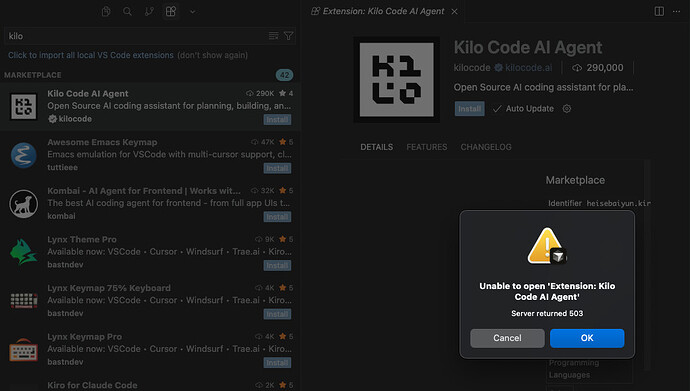Select Awesome Emacs Keymap extension
This screenshot has height=391, width=690.
click(x=150, y=155)
